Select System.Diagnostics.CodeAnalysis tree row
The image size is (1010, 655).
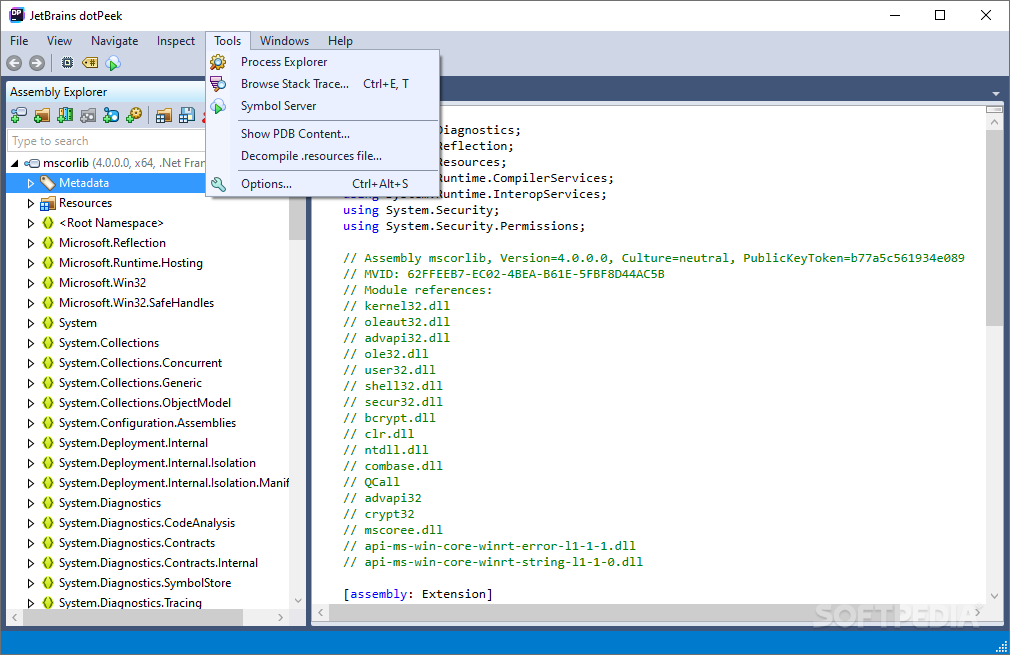[x=147, y=523]
